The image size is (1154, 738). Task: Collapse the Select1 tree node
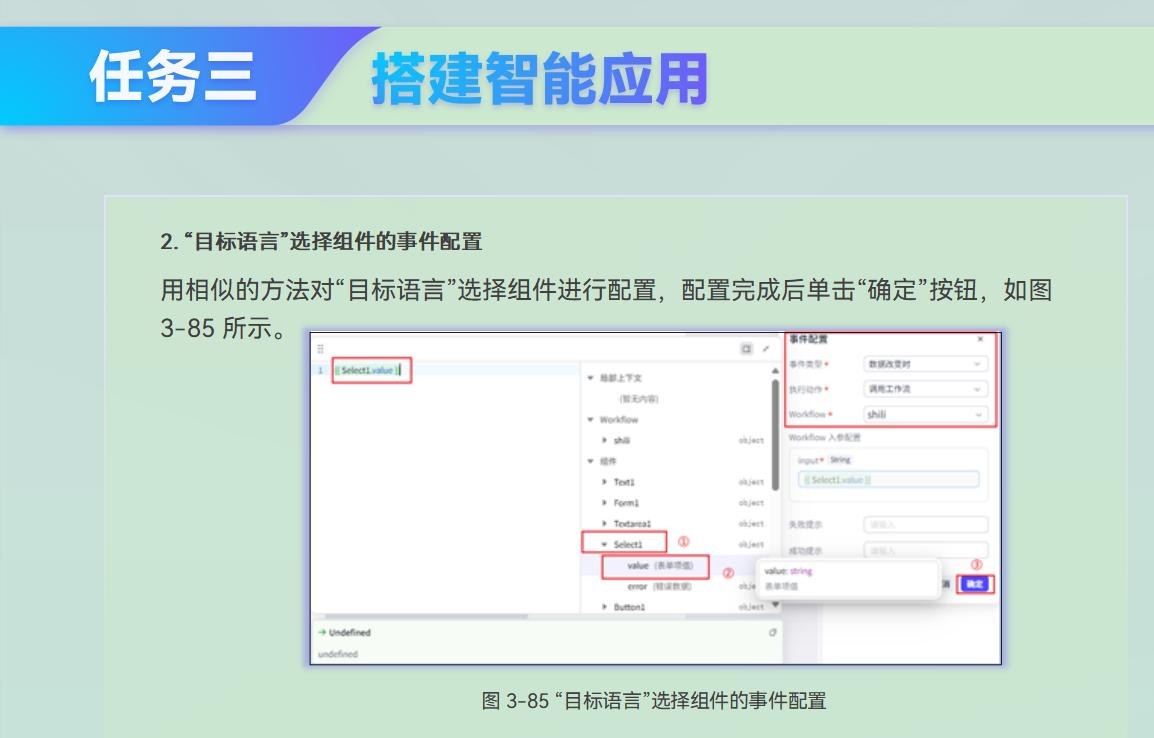[x=604, y=544]
